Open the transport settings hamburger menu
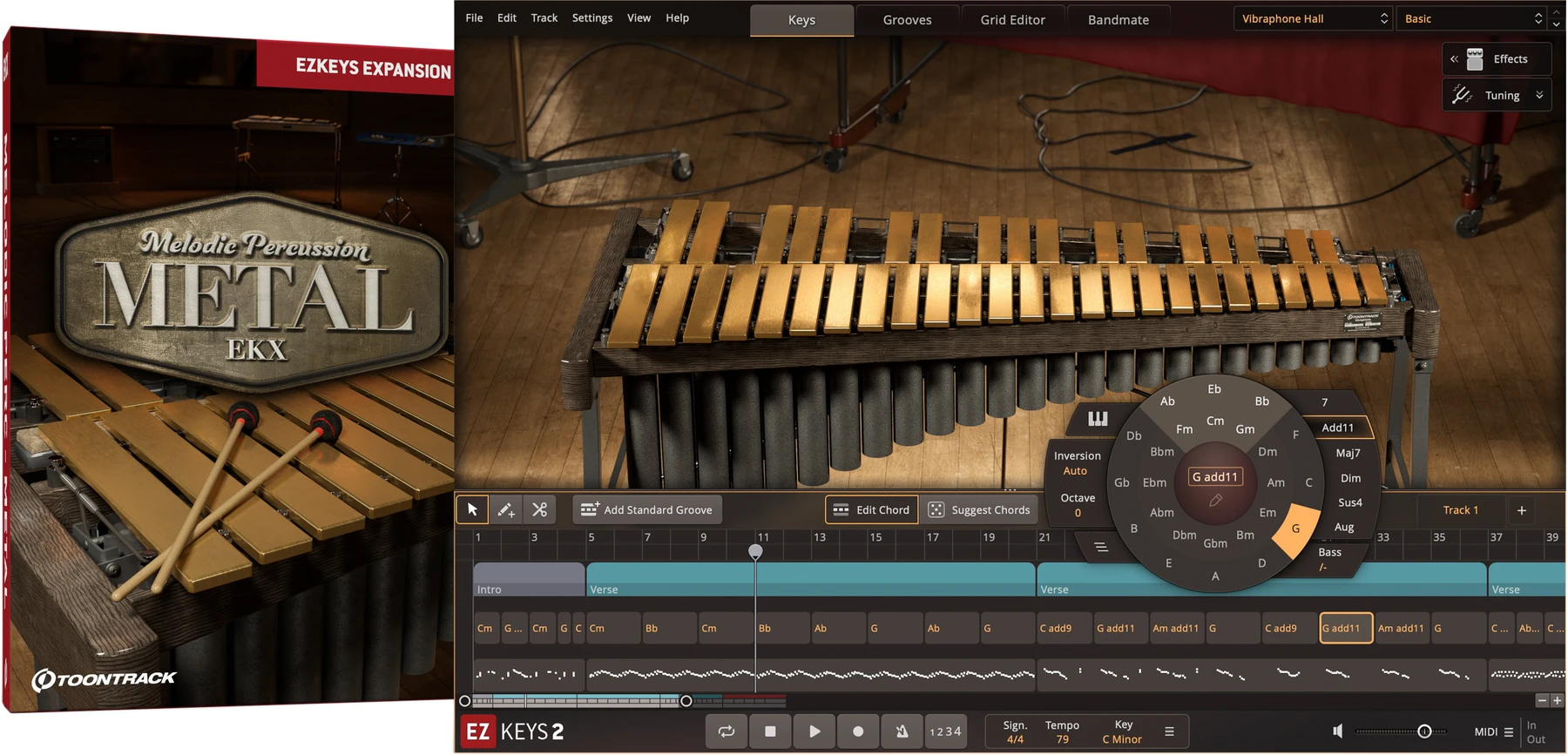1568x755 pixels. pyautogui.click(x=1169, y=731)
